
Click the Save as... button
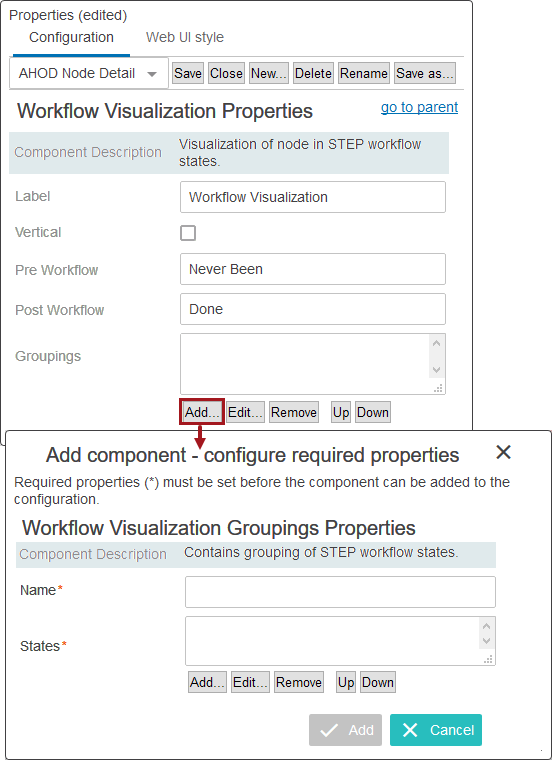click(425, 73)
